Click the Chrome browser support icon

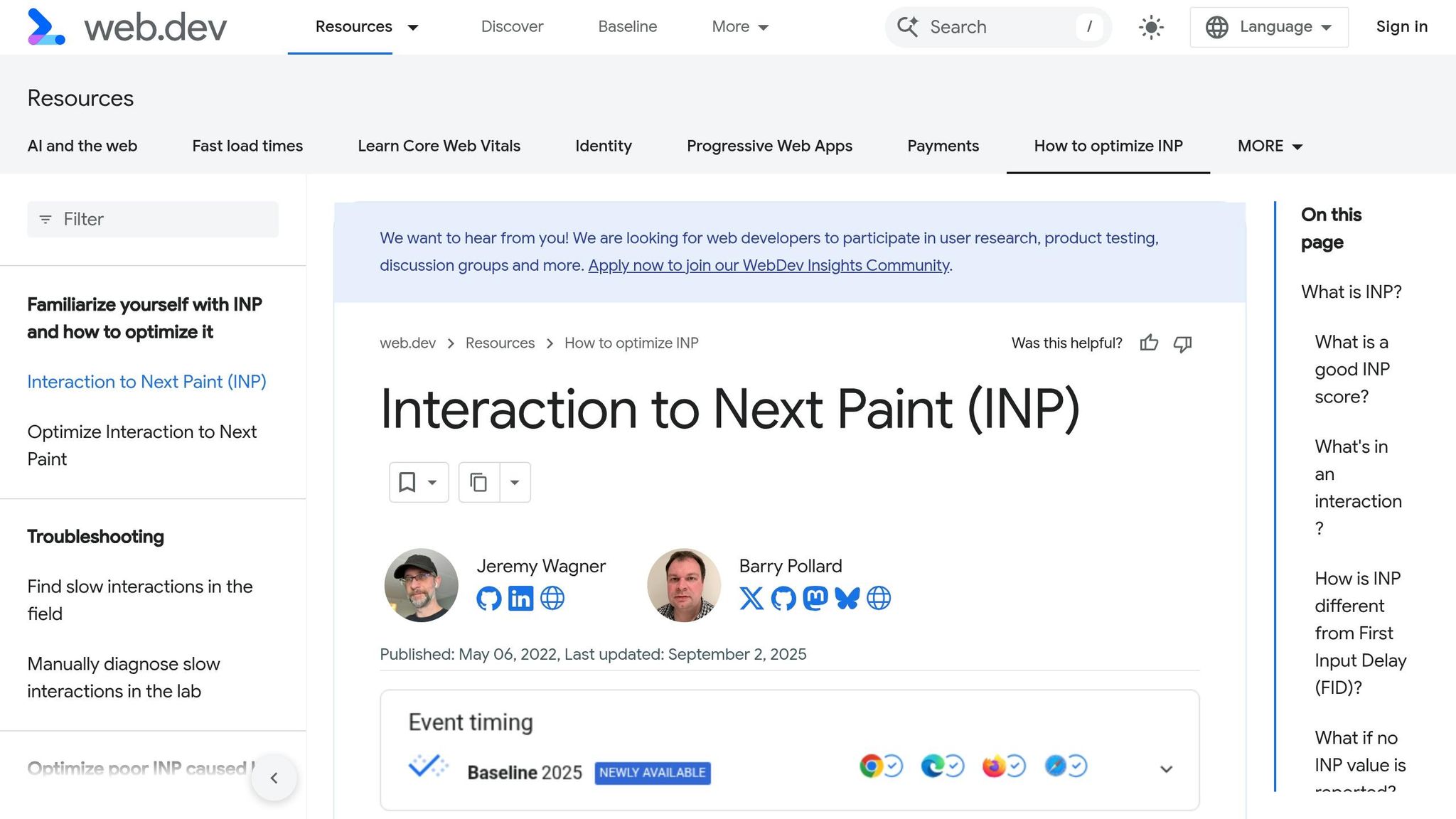point(871,766)
